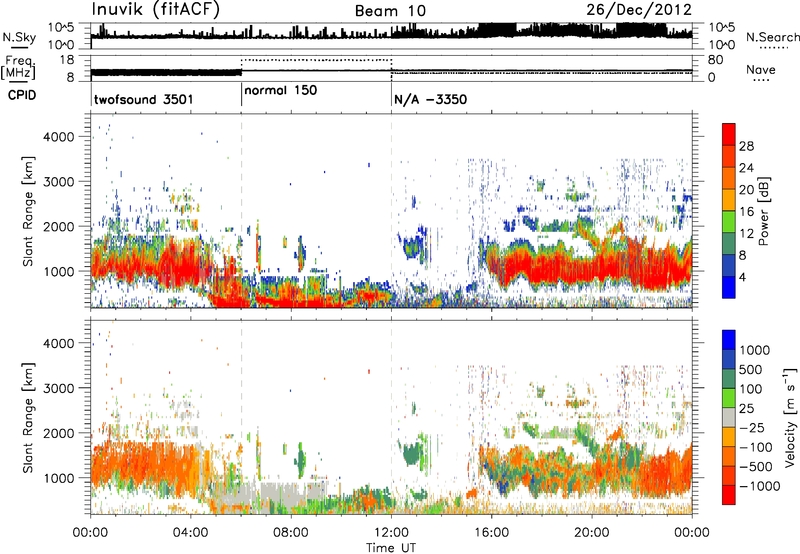Click the '20:00' time tick label
Image resolution: width=800 pixels, height=554 pixels.
tap(592, 533)
